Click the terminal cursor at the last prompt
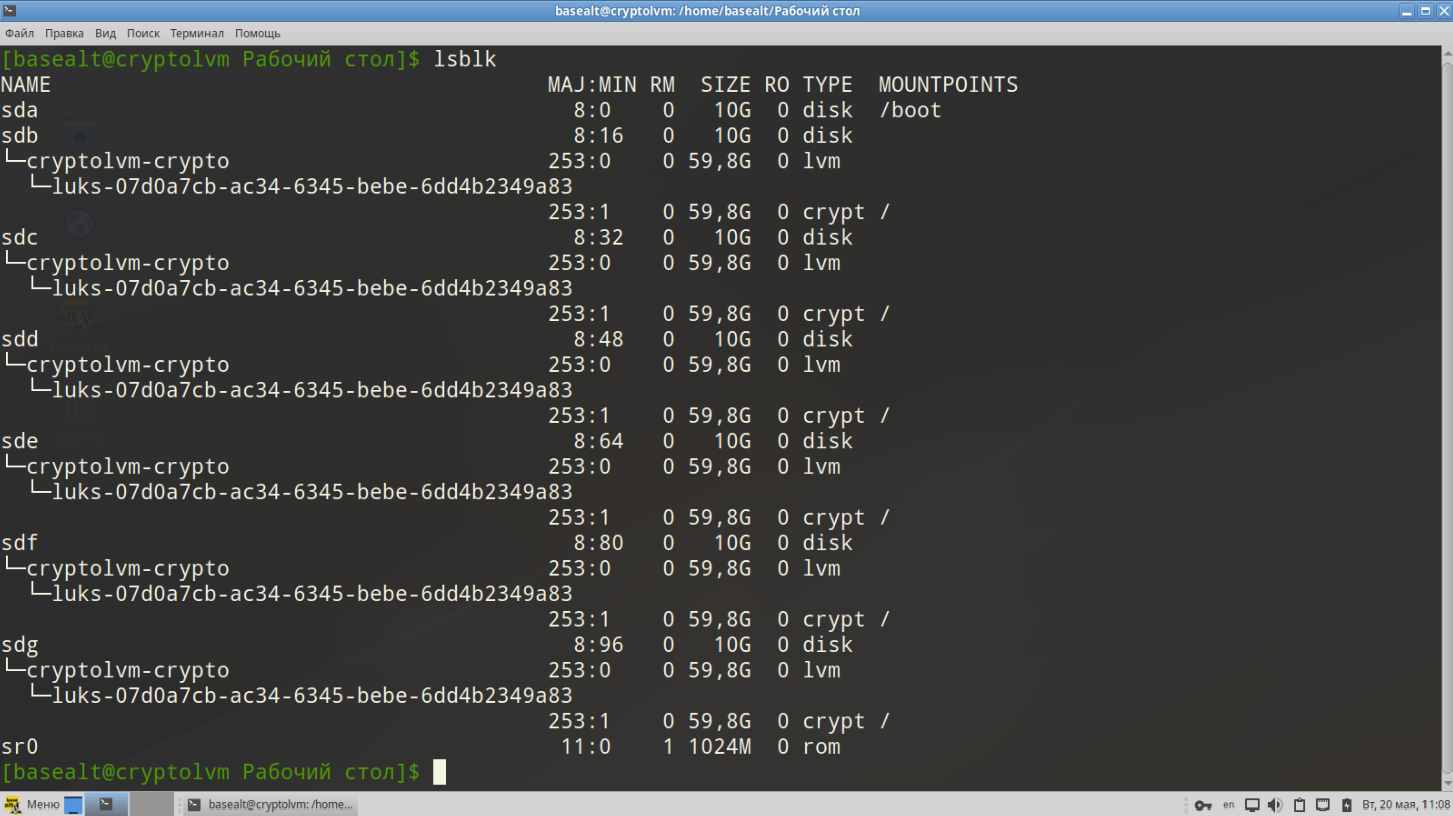 click(439, 772)
